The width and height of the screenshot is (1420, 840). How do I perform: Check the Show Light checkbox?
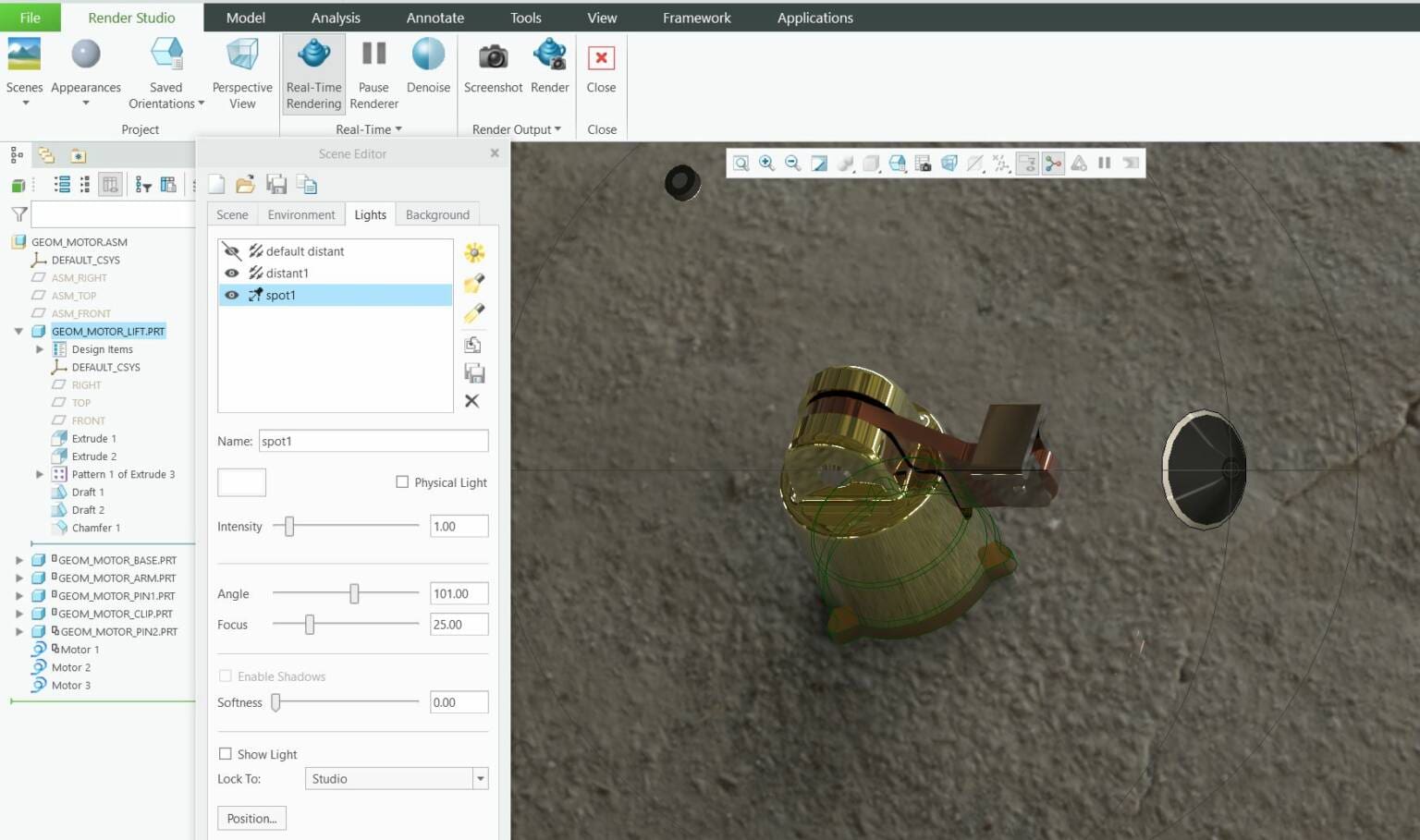tap(226, 754)
